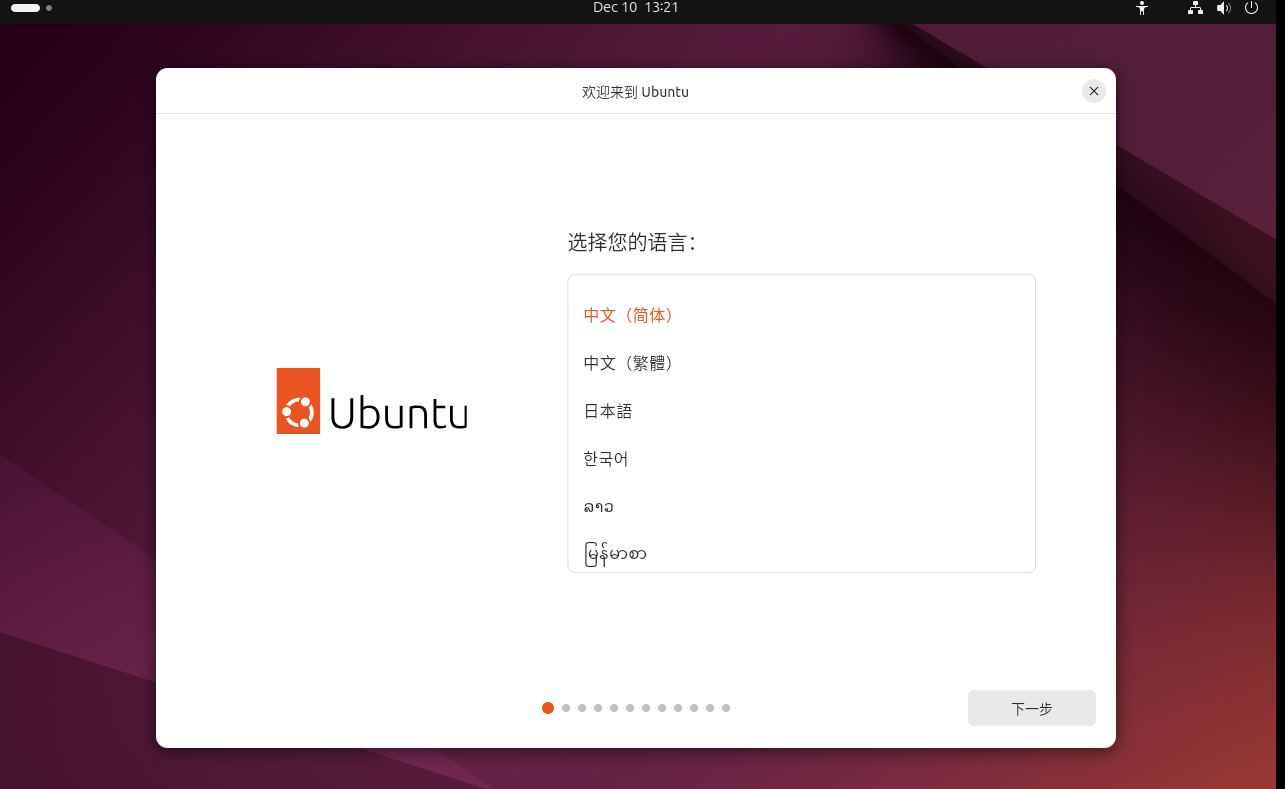Click the Ubuntu logo image
This screenshot has height=789, width=1285.
tap(372, 401)
